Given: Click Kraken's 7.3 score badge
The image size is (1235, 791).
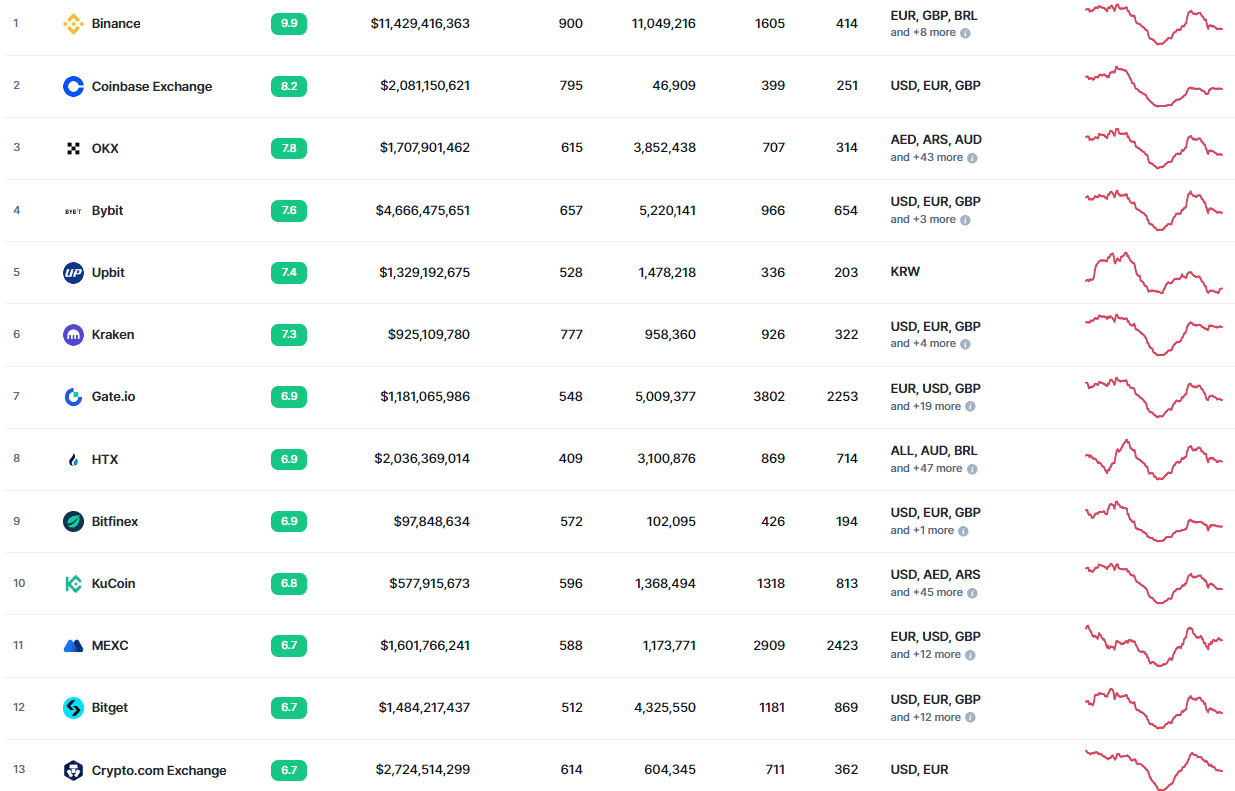Looking at the screenshot, I should pos(289,334).
